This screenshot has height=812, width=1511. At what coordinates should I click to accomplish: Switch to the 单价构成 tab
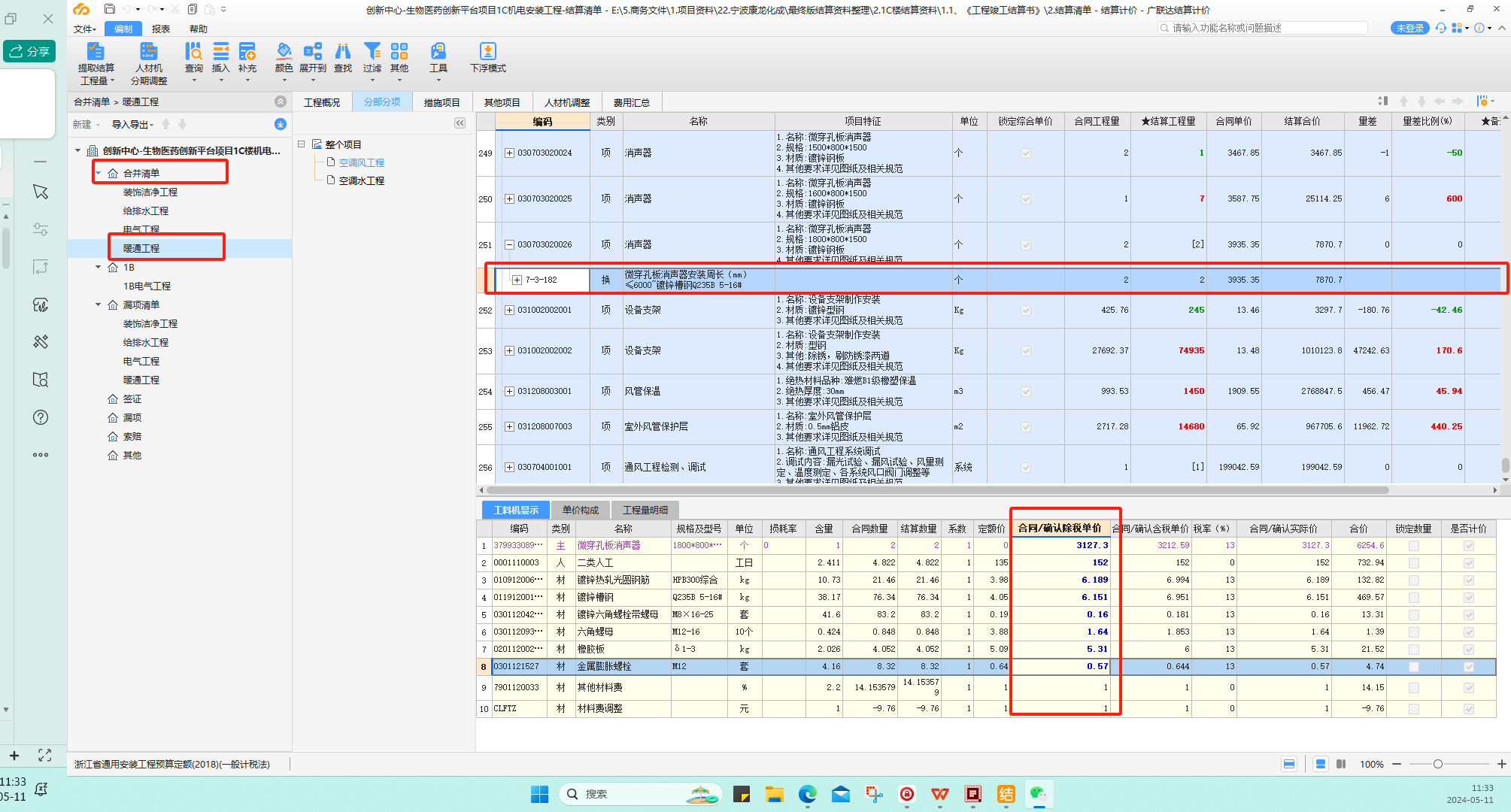point(580,510)
